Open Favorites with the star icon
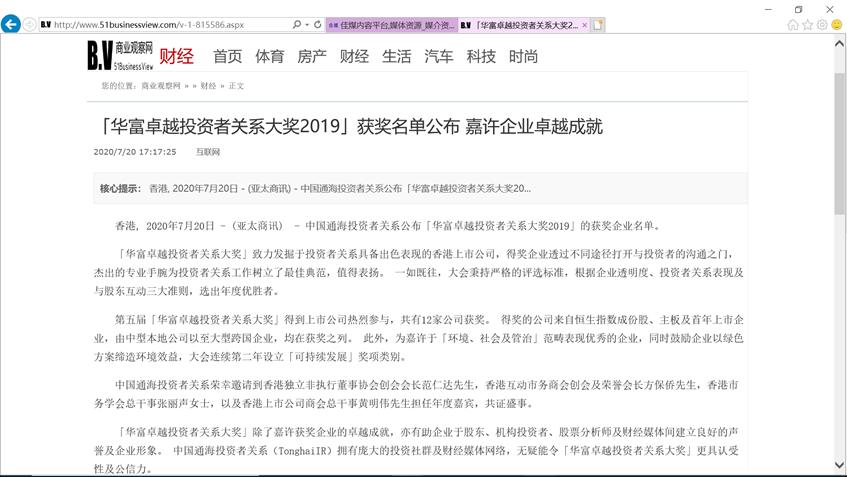This screenshot has height=477, width=847. (808, 25)
